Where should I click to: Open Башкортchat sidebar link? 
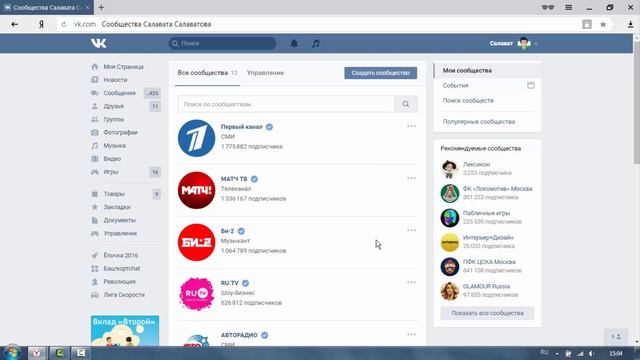(x=122, y=269)
